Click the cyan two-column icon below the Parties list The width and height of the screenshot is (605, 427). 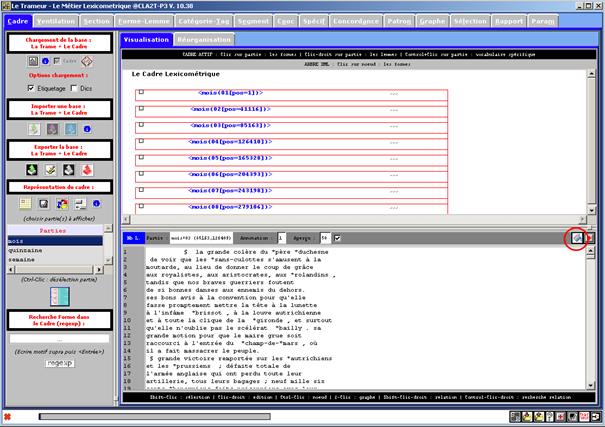(x=60, y=297)
